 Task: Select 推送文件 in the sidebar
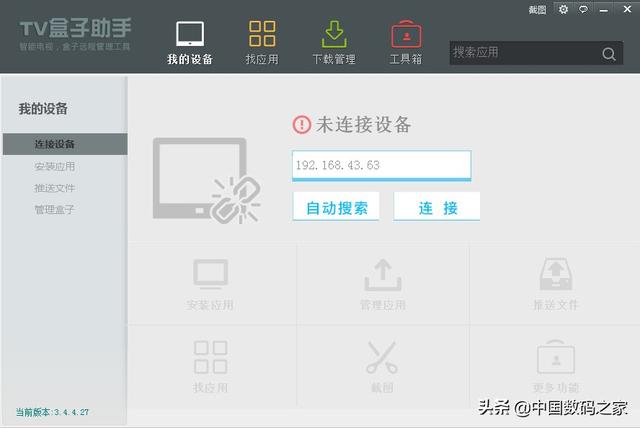pos(54,188)
